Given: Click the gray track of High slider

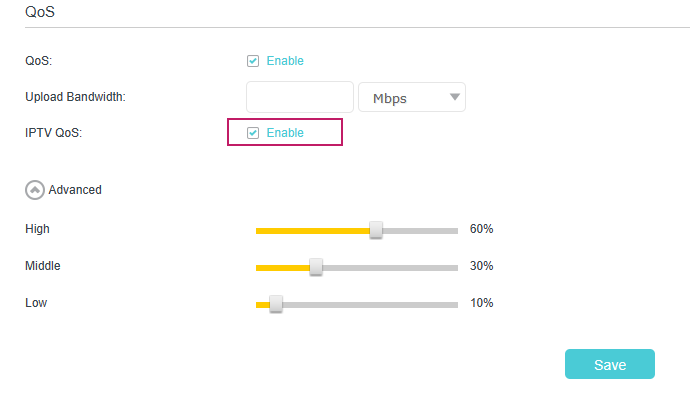Looking at the screenshot, I should tap(420, 230).
